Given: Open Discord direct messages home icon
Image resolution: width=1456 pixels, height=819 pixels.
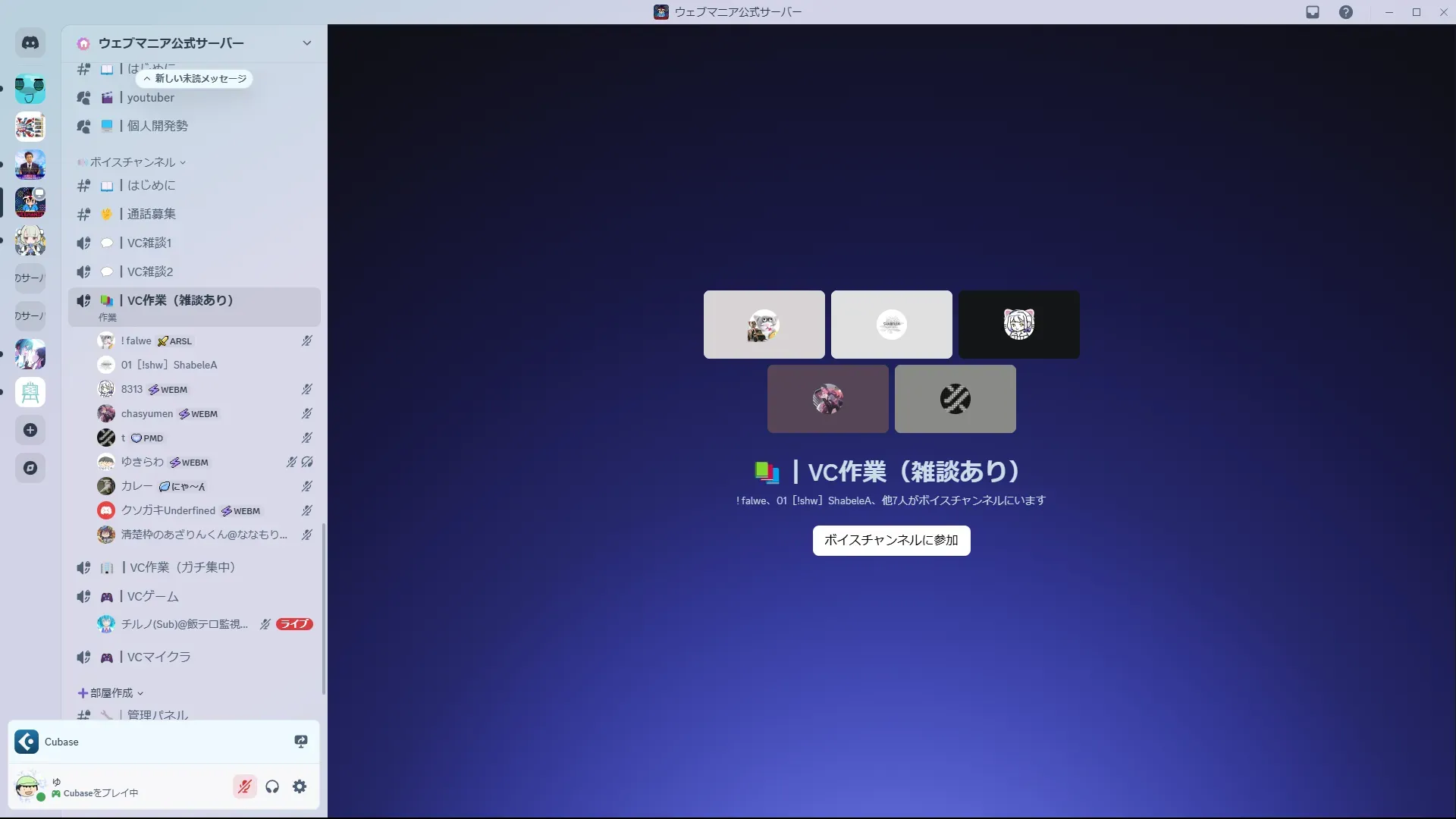Looking at the screenshot, I should (30, 43).
